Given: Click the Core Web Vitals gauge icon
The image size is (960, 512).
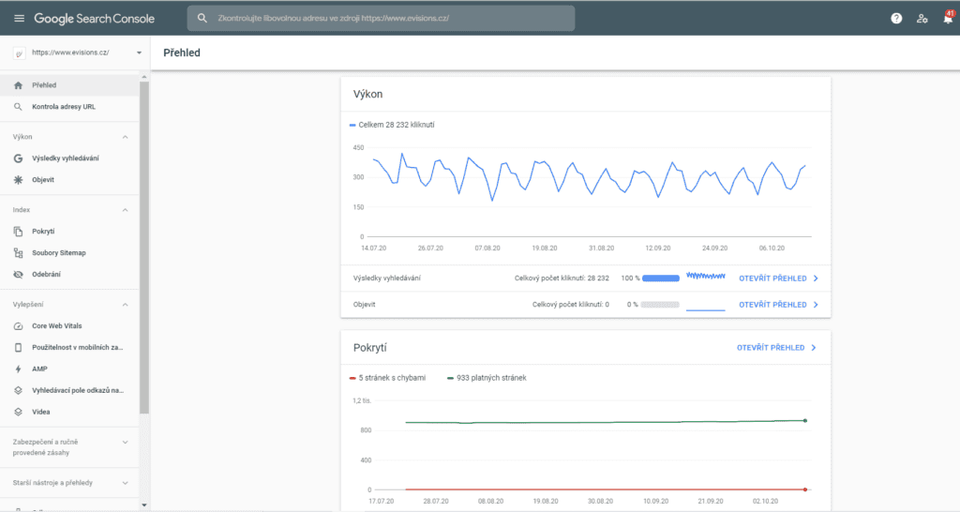Looking at the screenshot, I should (18, 326).
